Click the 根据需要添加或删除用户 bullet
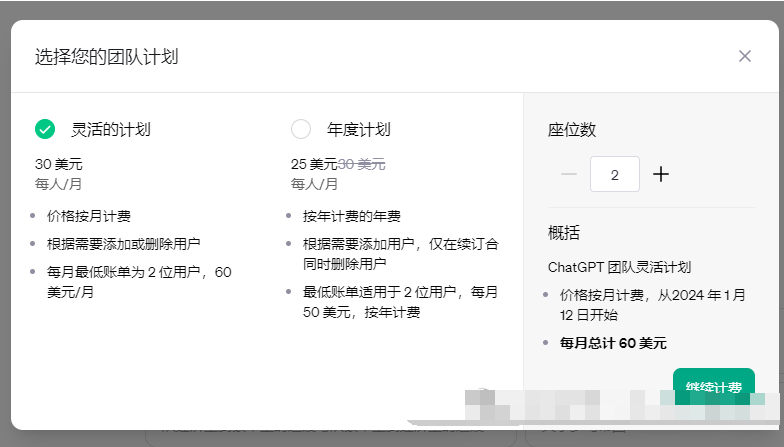784x447 pixels. pyautogui.click(x=124, y=244)
